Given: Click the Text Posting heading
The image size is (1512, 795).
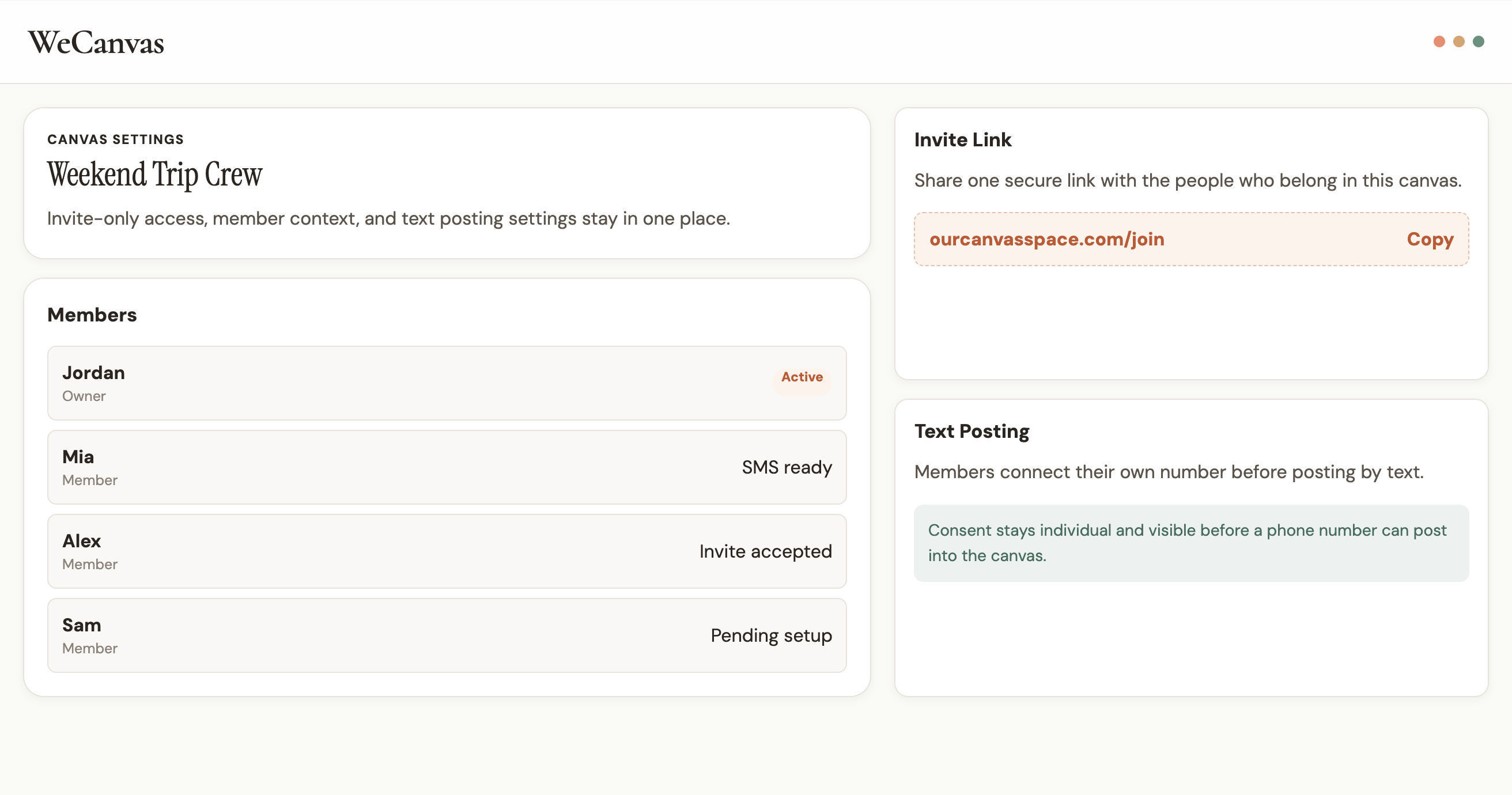Looking at the screenshot, I should point(972,432).
